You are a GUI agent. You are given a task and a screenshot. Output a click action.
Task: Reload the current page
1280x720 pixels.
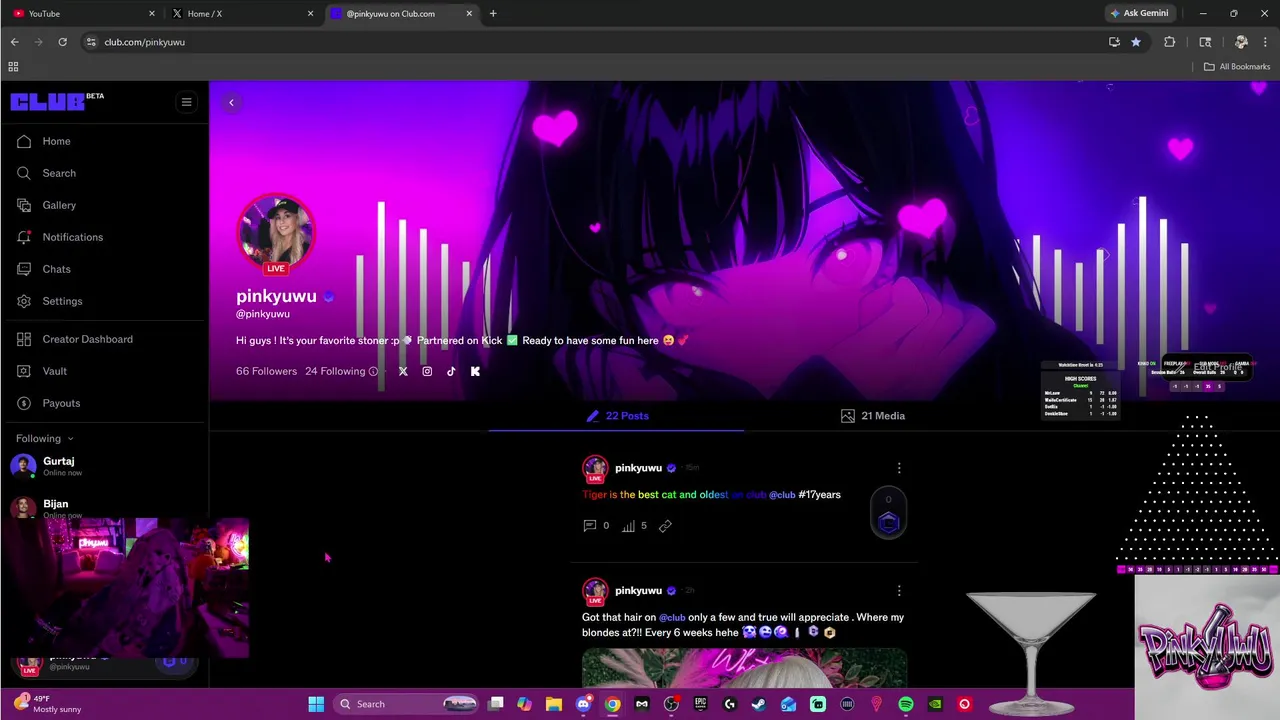(62, 42)
